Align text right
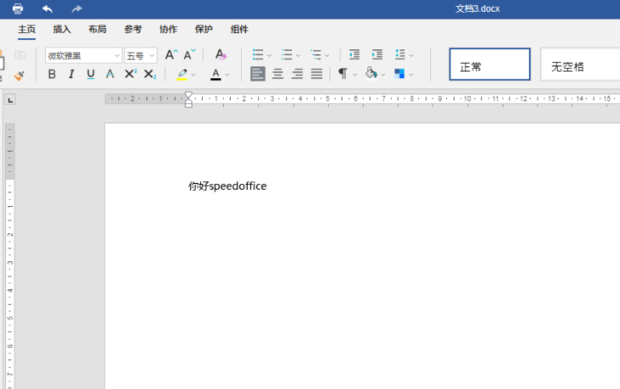The height and width of the screenshot is (389, 620). pyautogui.click(x=297, y=74)
